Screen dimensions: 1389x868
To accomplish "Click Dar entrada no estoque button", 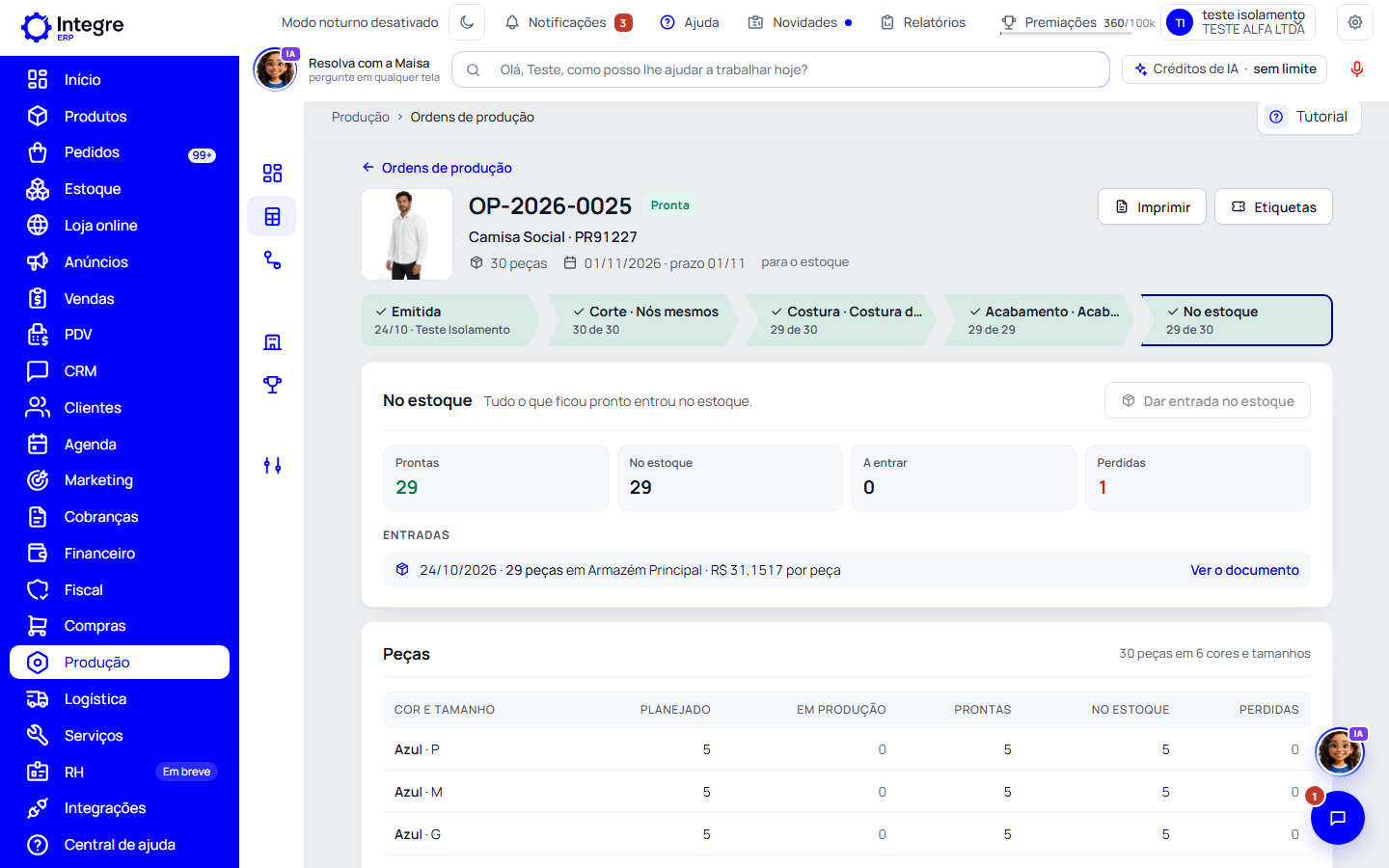I will pyautogui.click(x=1208, y=401).
